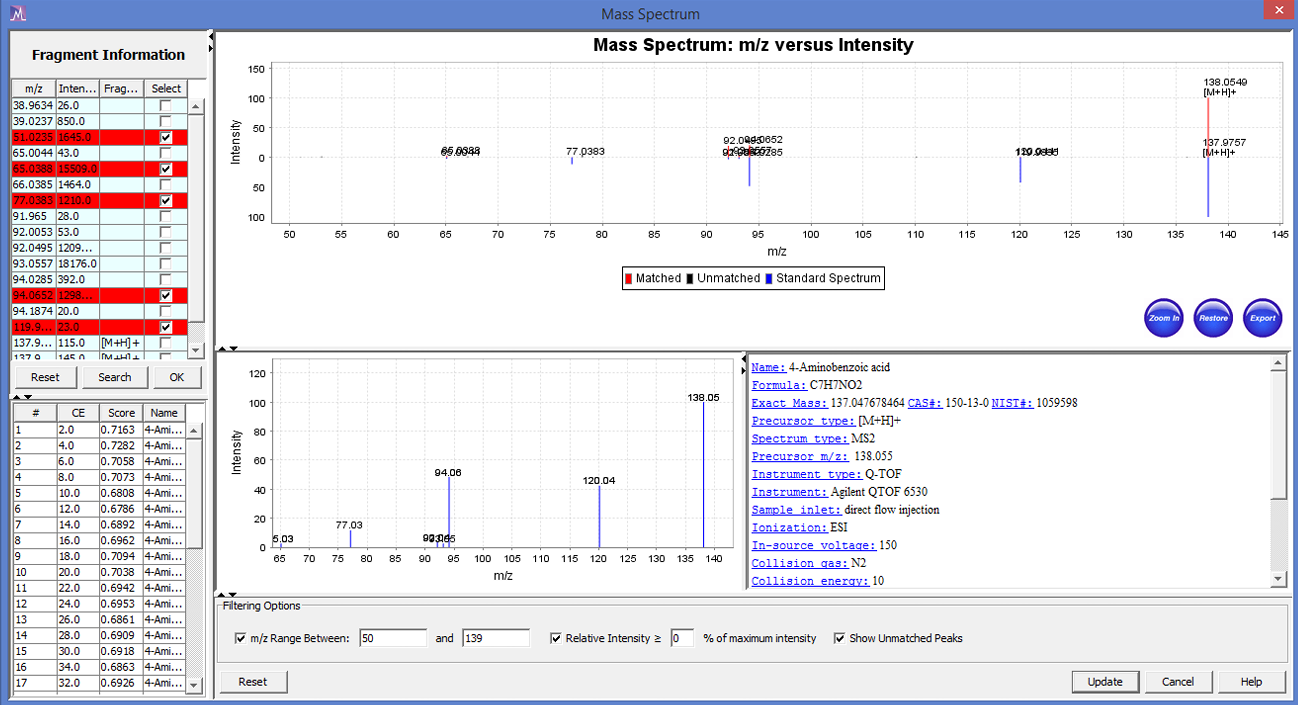Uncheck the 51.0235 fragment checkbox

[x=166, y=137]
